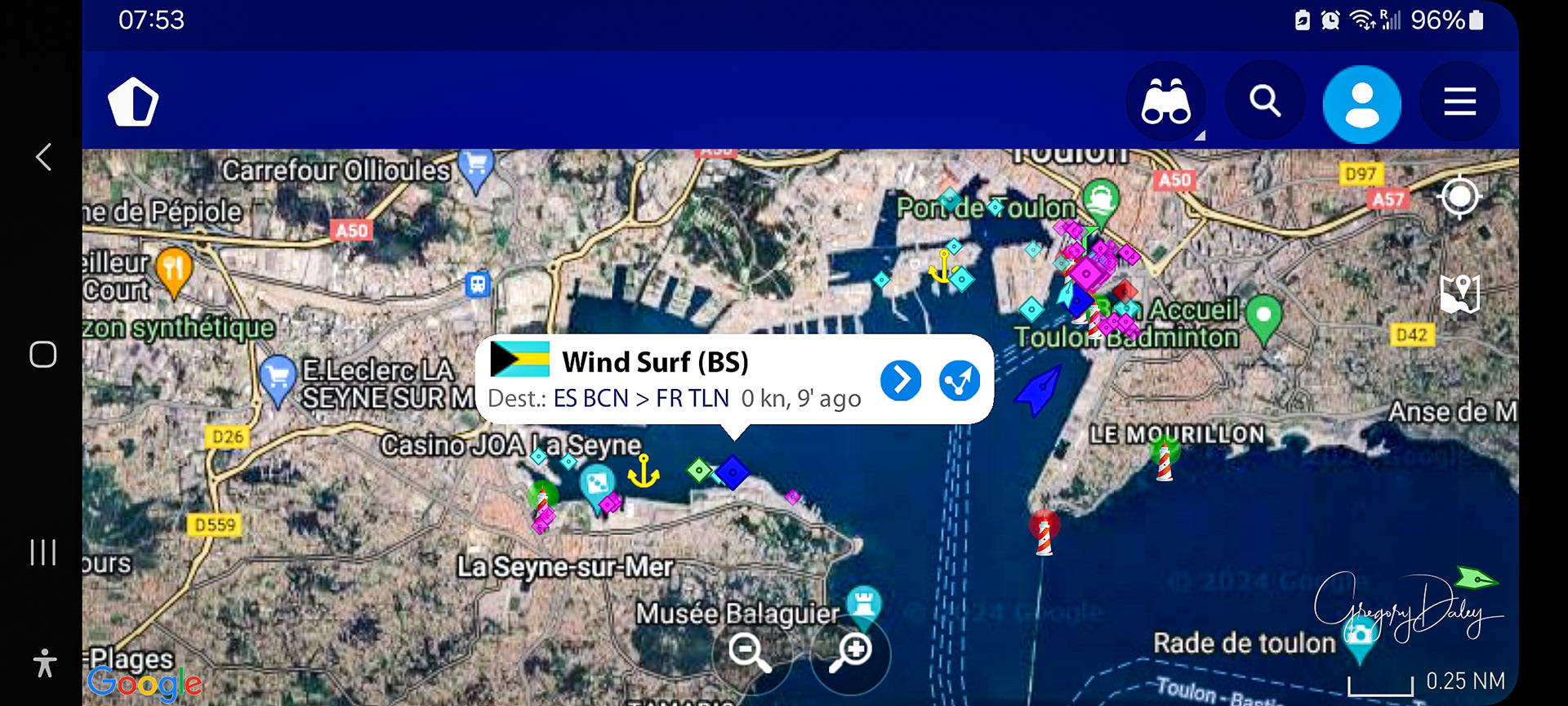Screen dimensions: 1568x706
Task: Select the red lighthouse marker
Action: [1044, 532]
